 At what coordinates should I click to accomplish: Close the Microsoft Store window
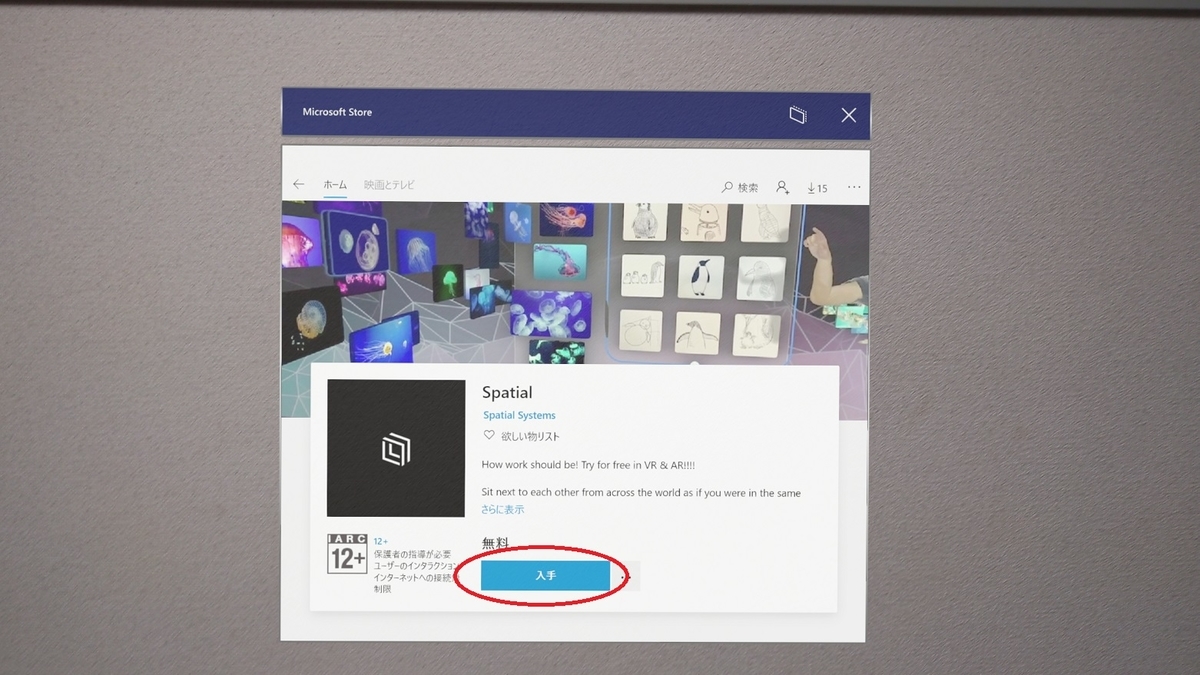click(849, 115)
